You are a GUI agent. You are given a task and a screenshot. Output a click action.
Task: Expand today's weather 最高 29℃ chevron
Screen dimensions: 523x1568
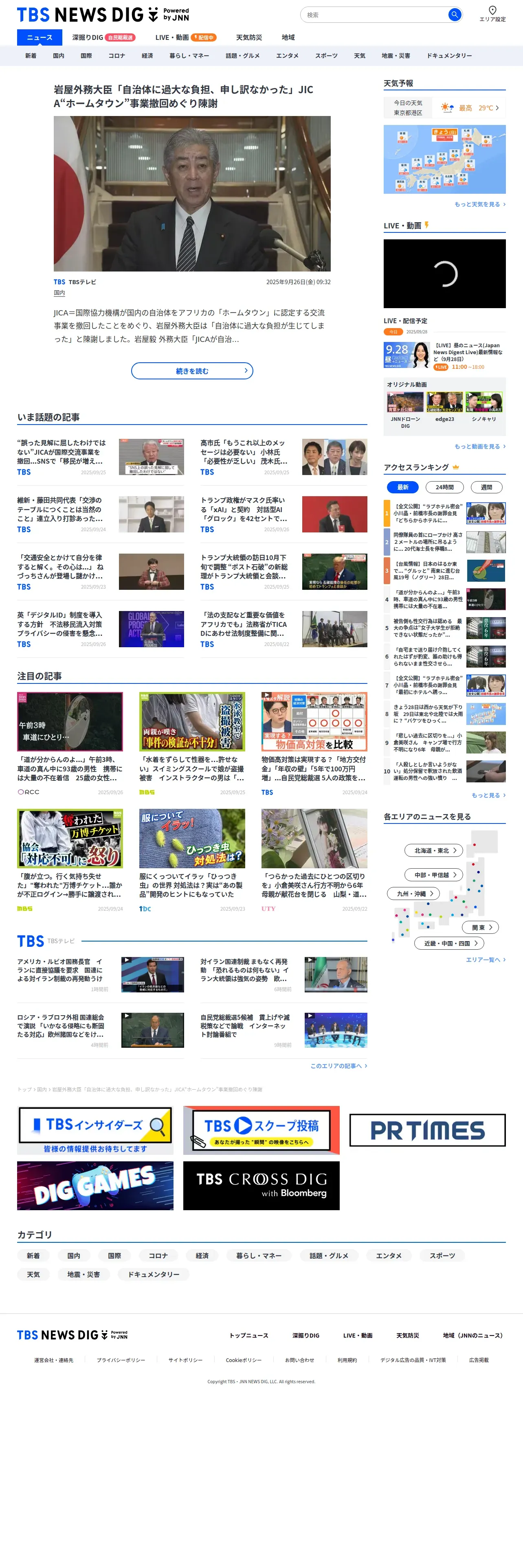tap(497, 108)
